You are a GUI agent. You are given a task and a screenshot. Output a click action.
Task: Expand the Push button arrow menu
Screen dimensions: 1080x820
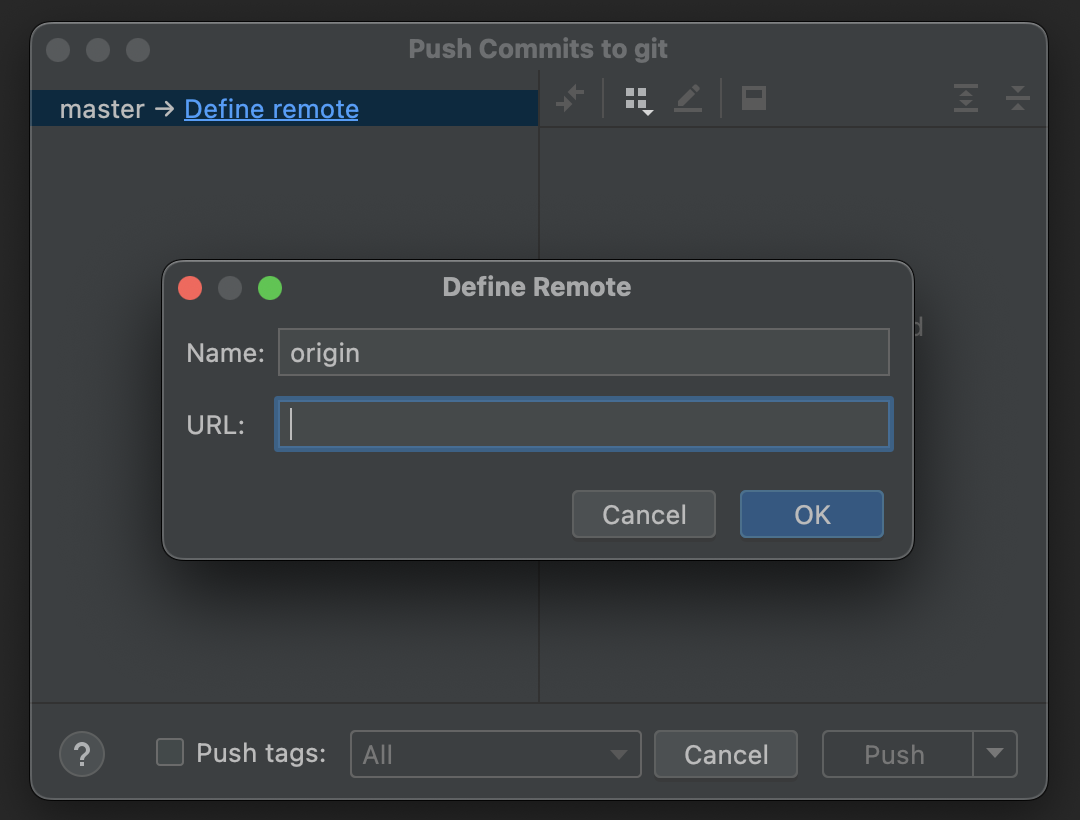[x=995, y=754]
